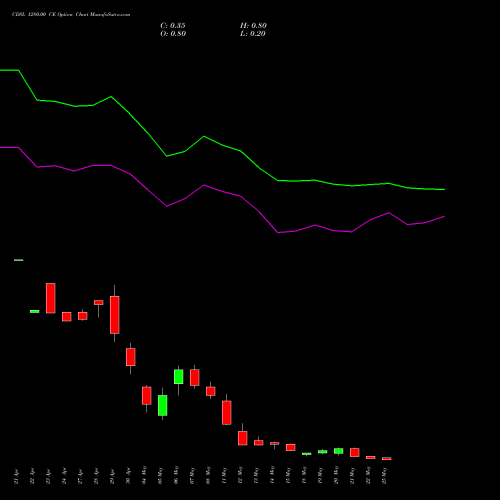Click the '15 May' date axis label
This screenshot has width=500, height=500.
(289, 476)
